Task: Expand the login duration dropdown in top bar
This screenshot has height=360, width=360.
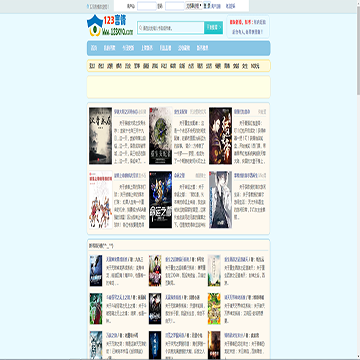Action: (194, 6)
